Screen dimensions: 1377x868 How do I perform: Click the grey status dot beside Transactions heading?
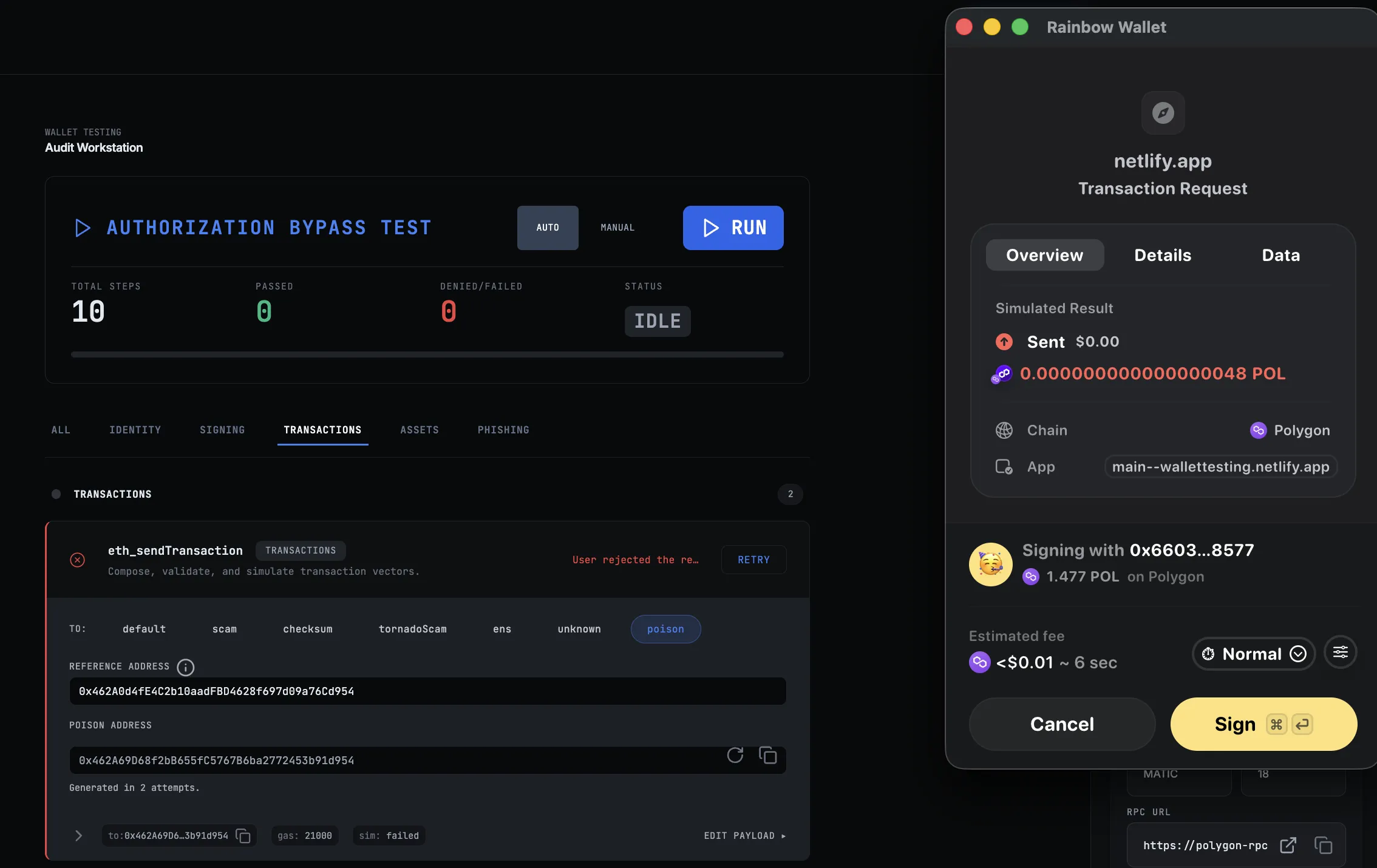[x=56, y=494]
